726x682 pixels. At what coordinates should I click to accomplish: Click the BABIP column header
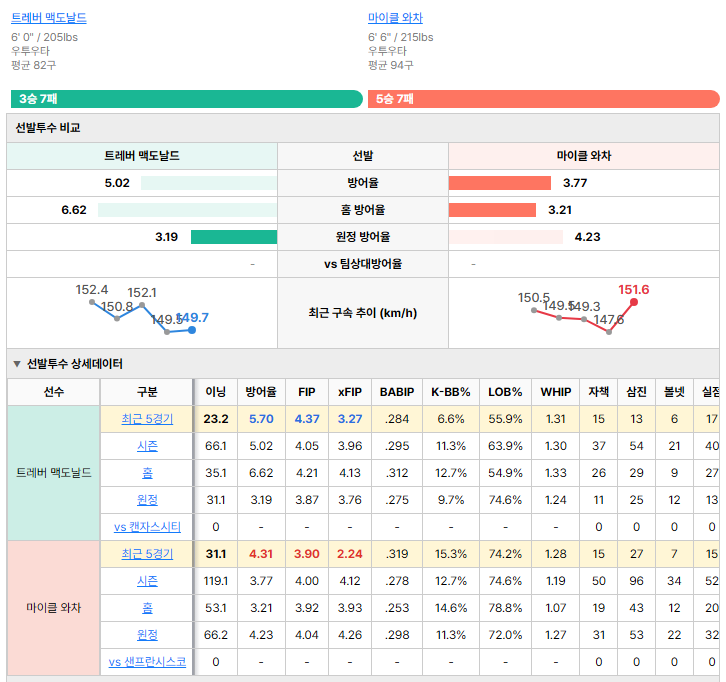point(397,392)
